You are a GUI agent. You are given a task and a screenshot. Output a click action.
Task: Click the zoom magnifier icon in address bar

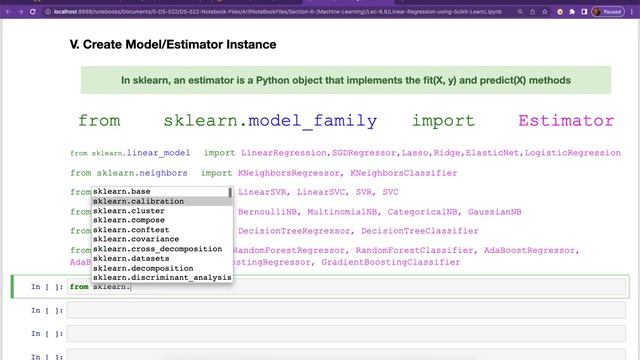pyautogui.click(x=520, y=12)
